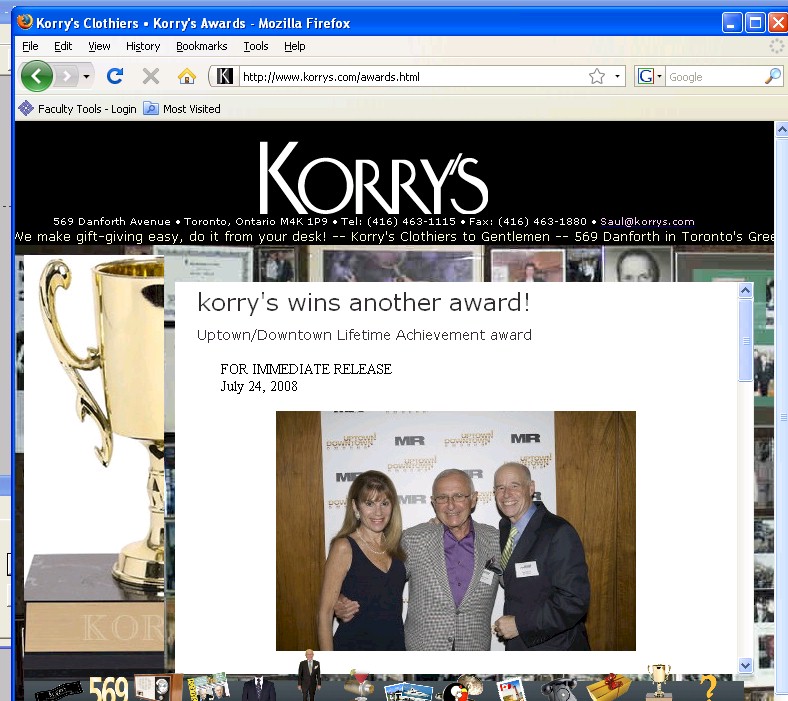Click the Saul@korrys.com email link
Viewport: 788px width, 701px height.
click(x=647, y=221)
